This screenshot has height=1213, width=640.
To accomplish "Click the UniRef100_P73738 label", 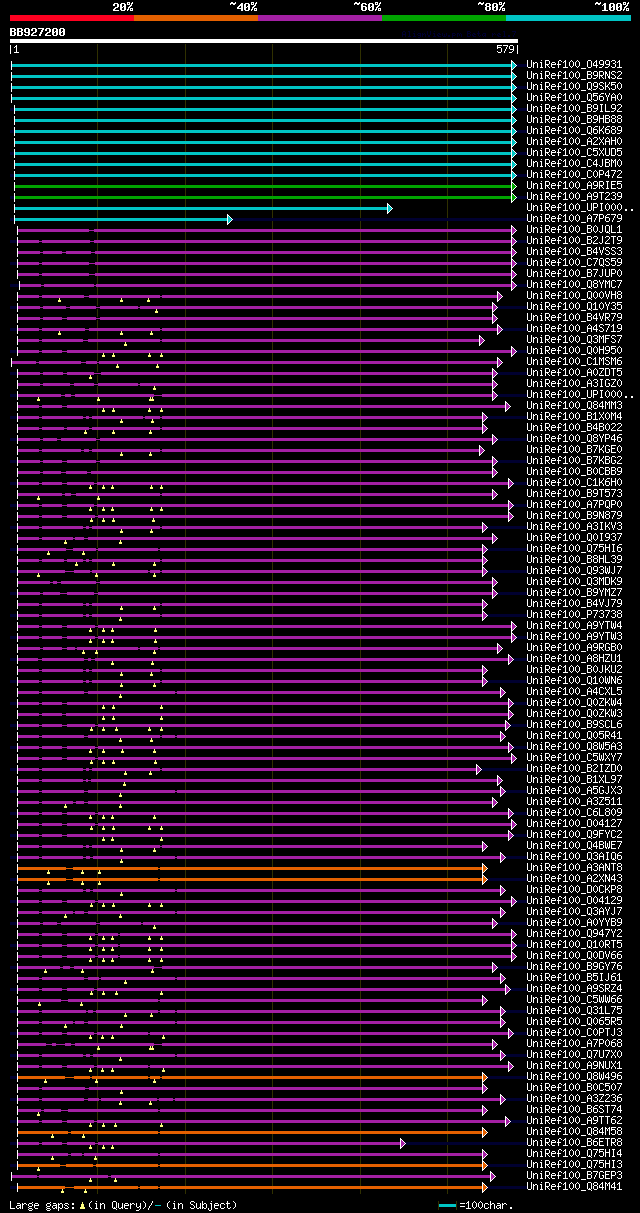I will (574, 614).
